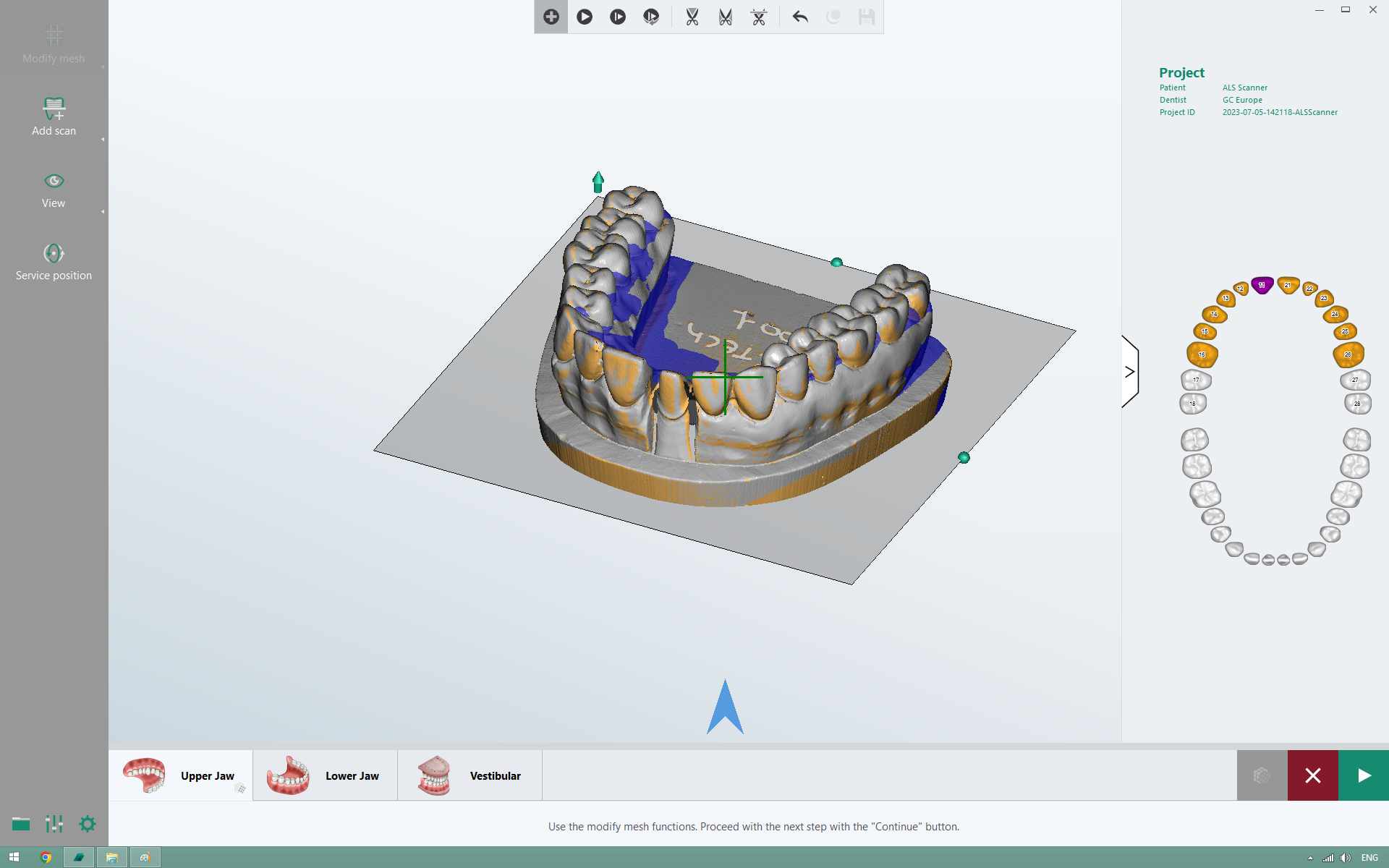Viewport: 1389px width, 868px height.
Task: Collapse the right panel with arrow handle
Action: pos(1129,372)
